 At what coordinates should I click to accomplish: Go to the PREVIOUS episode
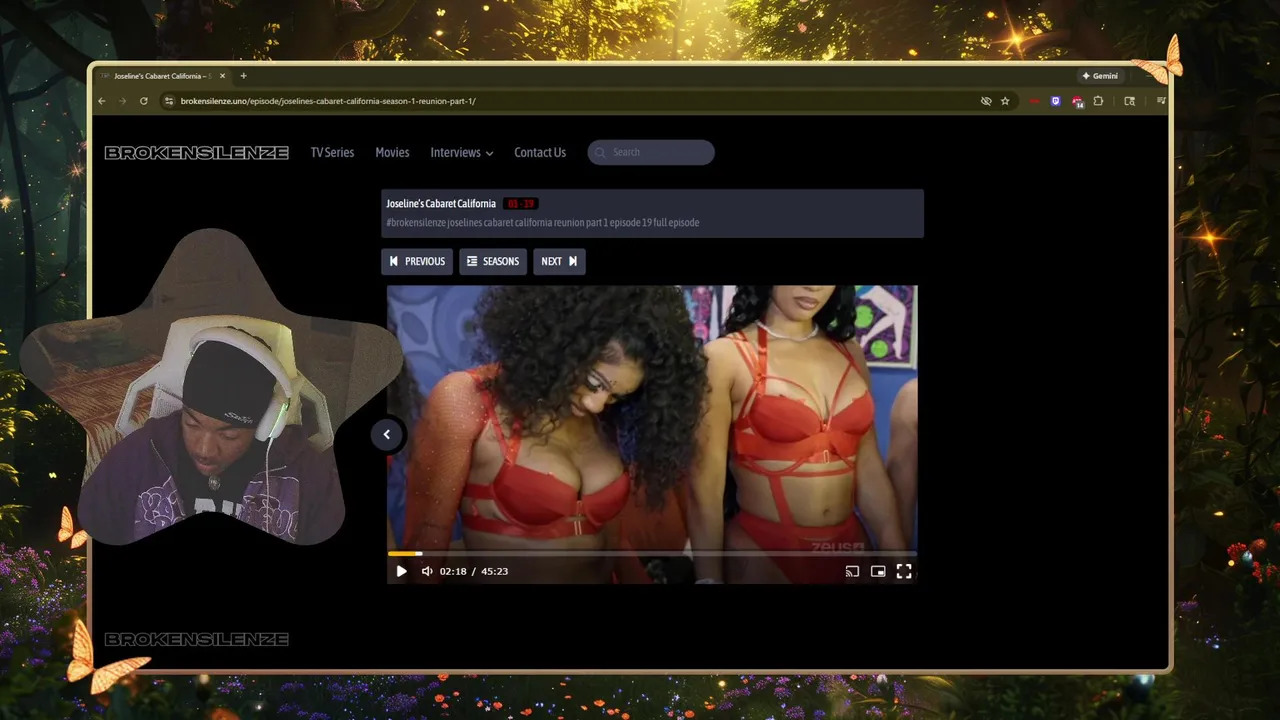point(417,261)
